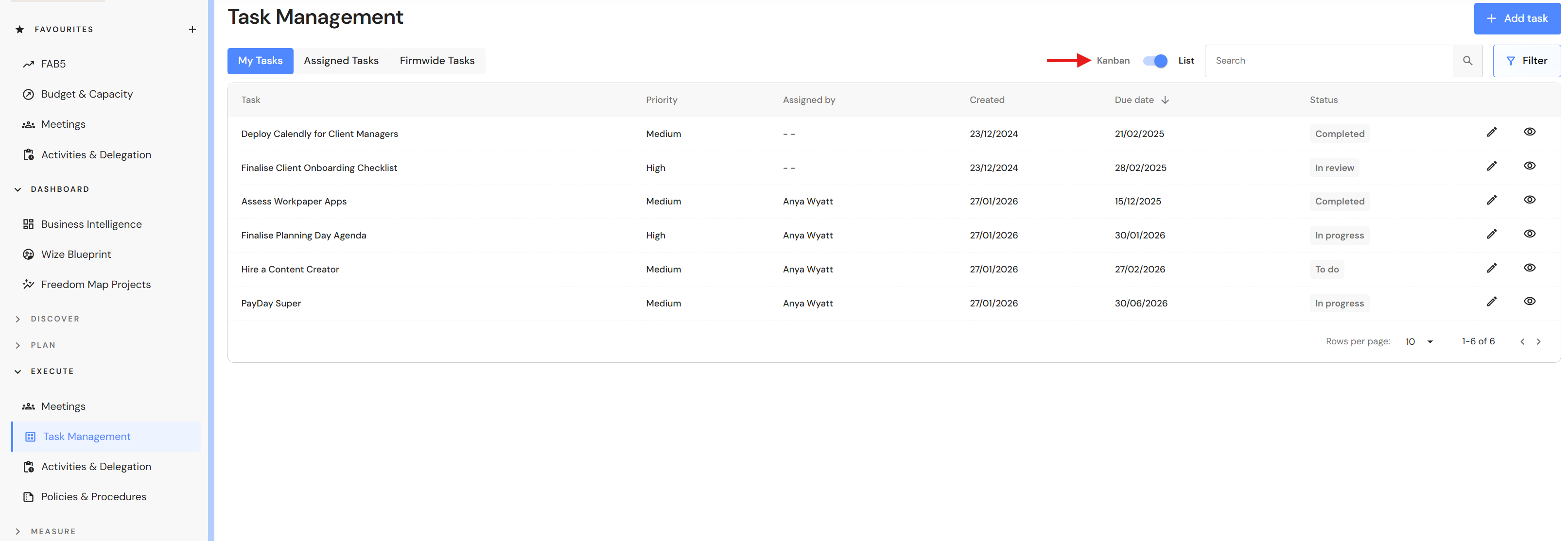Go to next page arrow
Viewport: 1568px width, 541px height.
[1538, 341]
